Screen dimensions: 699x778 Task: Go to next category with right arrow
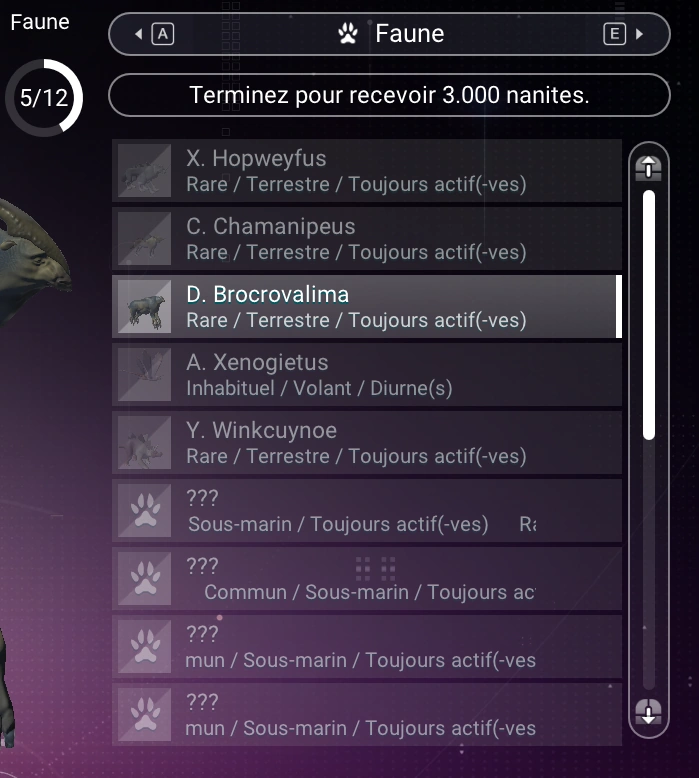pos(639,34)
